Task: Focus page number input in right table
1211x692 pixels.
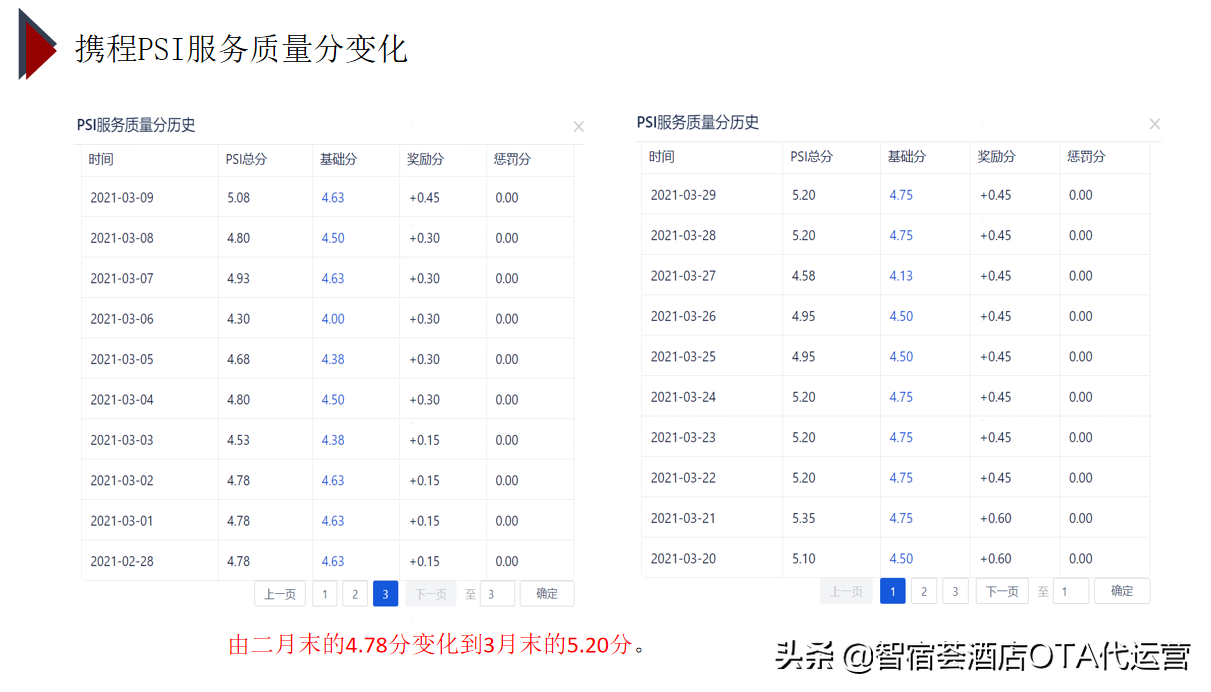Action: pos(1070,591)
